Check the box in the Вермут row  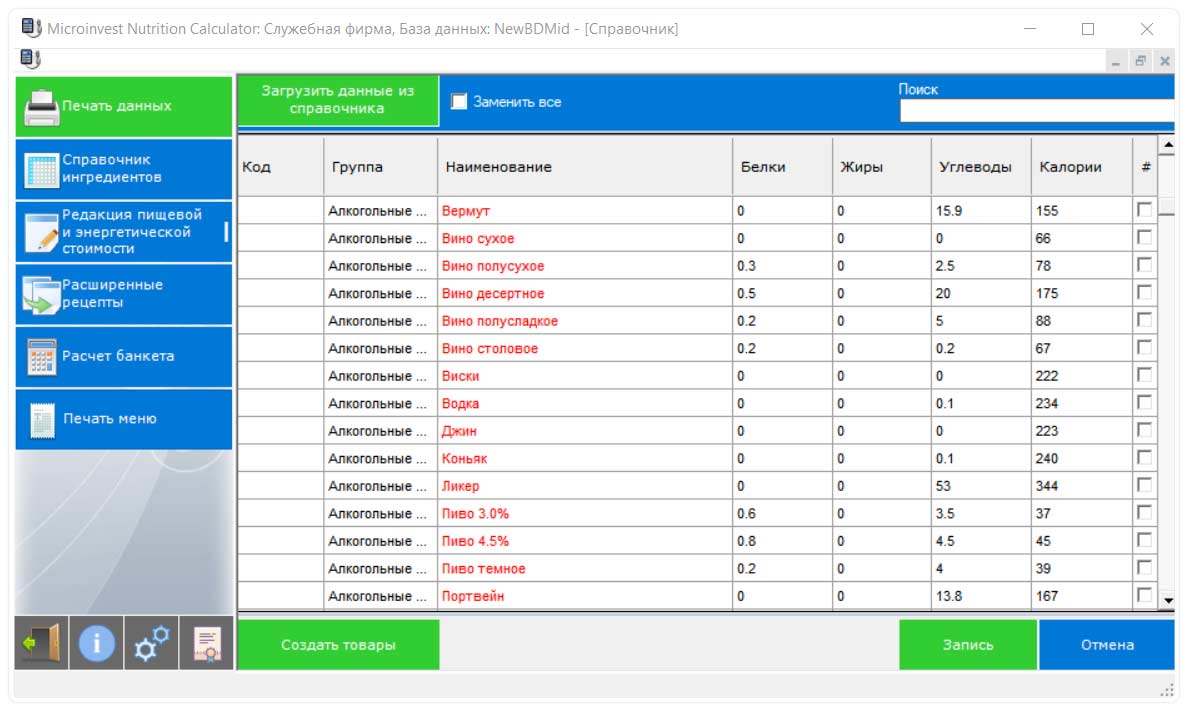pyautogui.click(x=1144, y=210)
